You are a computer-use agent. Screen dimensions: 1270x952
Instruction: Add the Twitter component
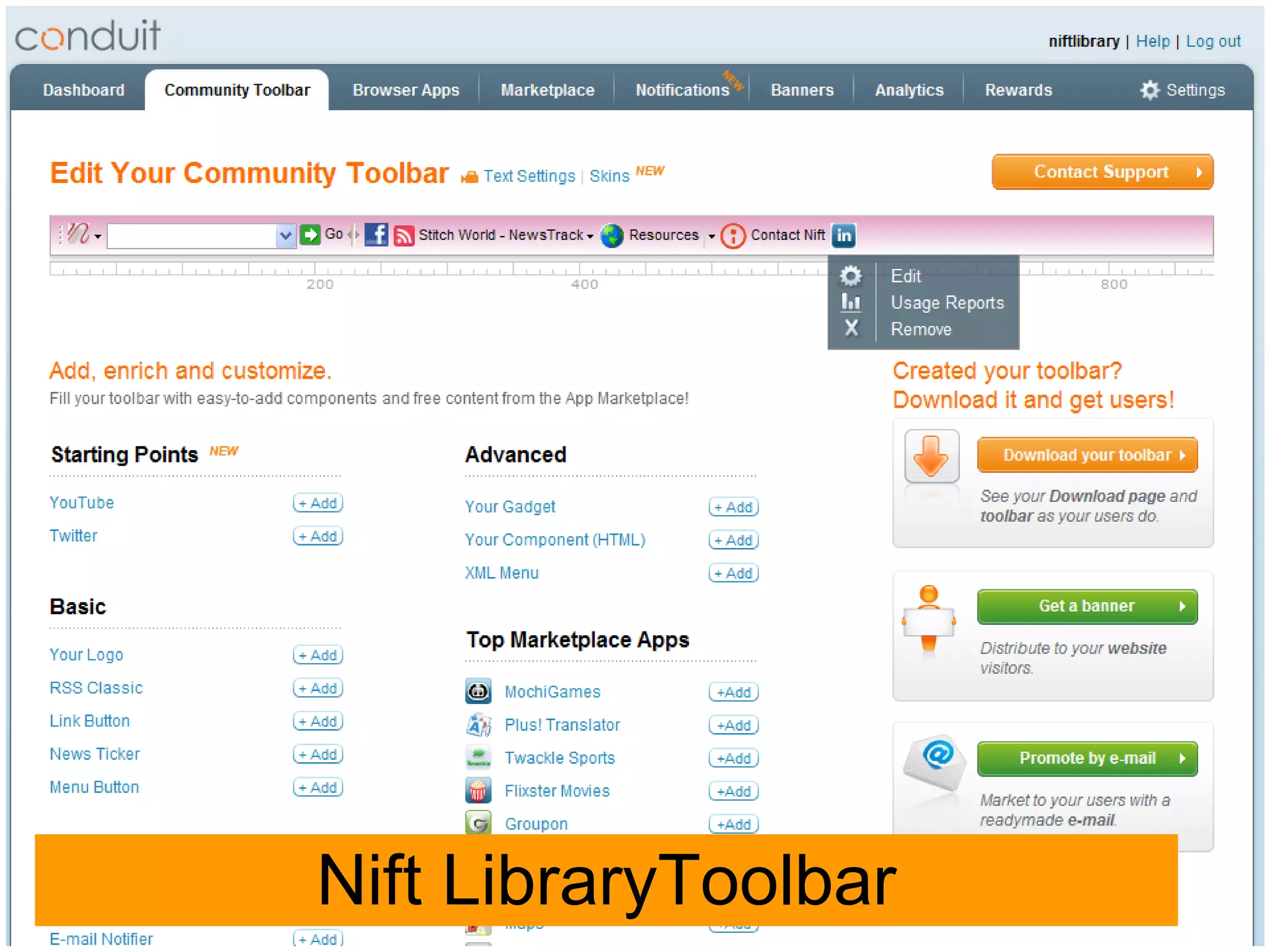pyautogui.click(x=318, y=536)
